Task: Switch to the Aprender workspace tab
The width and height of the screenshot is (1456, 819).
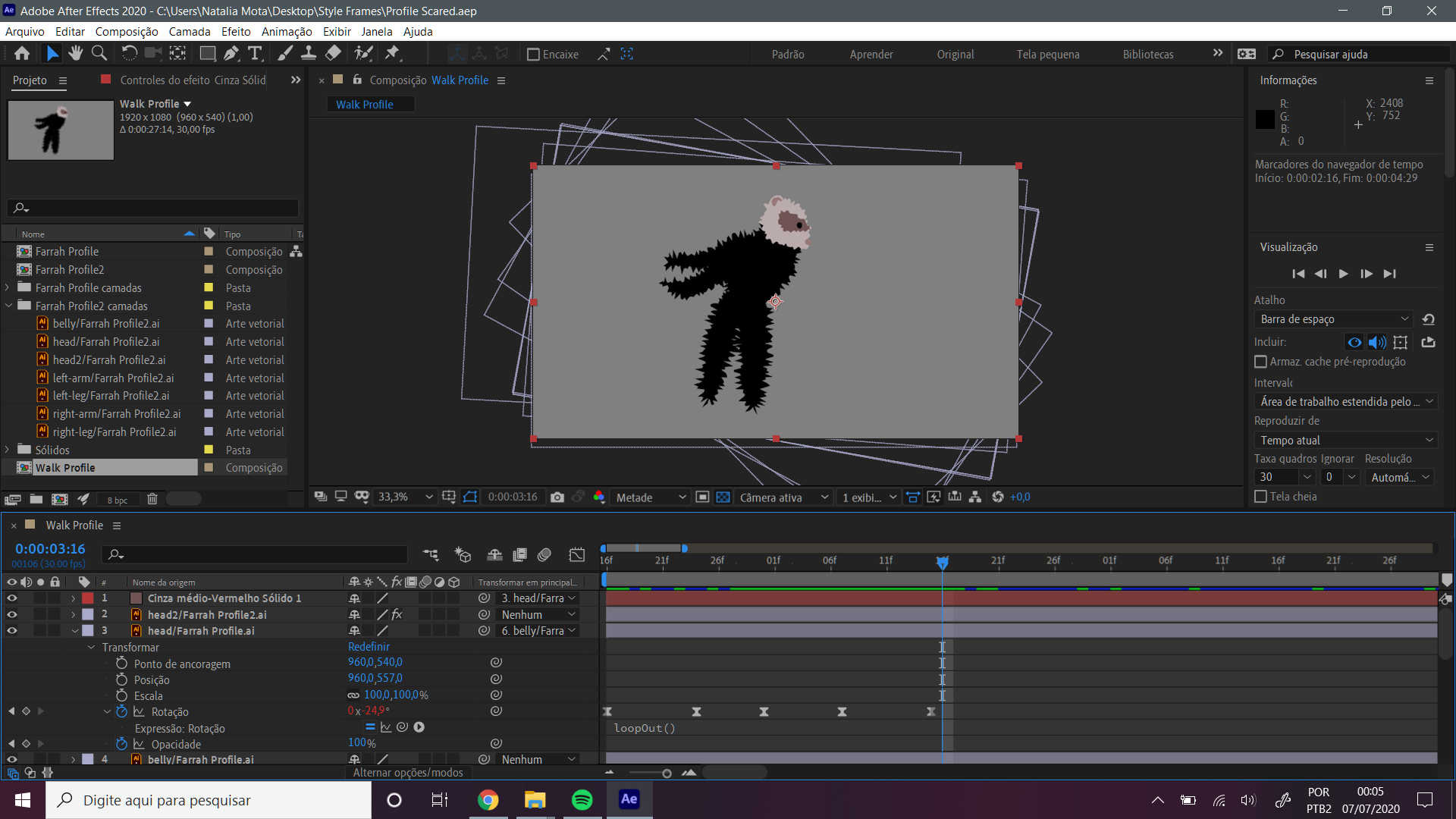Action: (871, 55)
